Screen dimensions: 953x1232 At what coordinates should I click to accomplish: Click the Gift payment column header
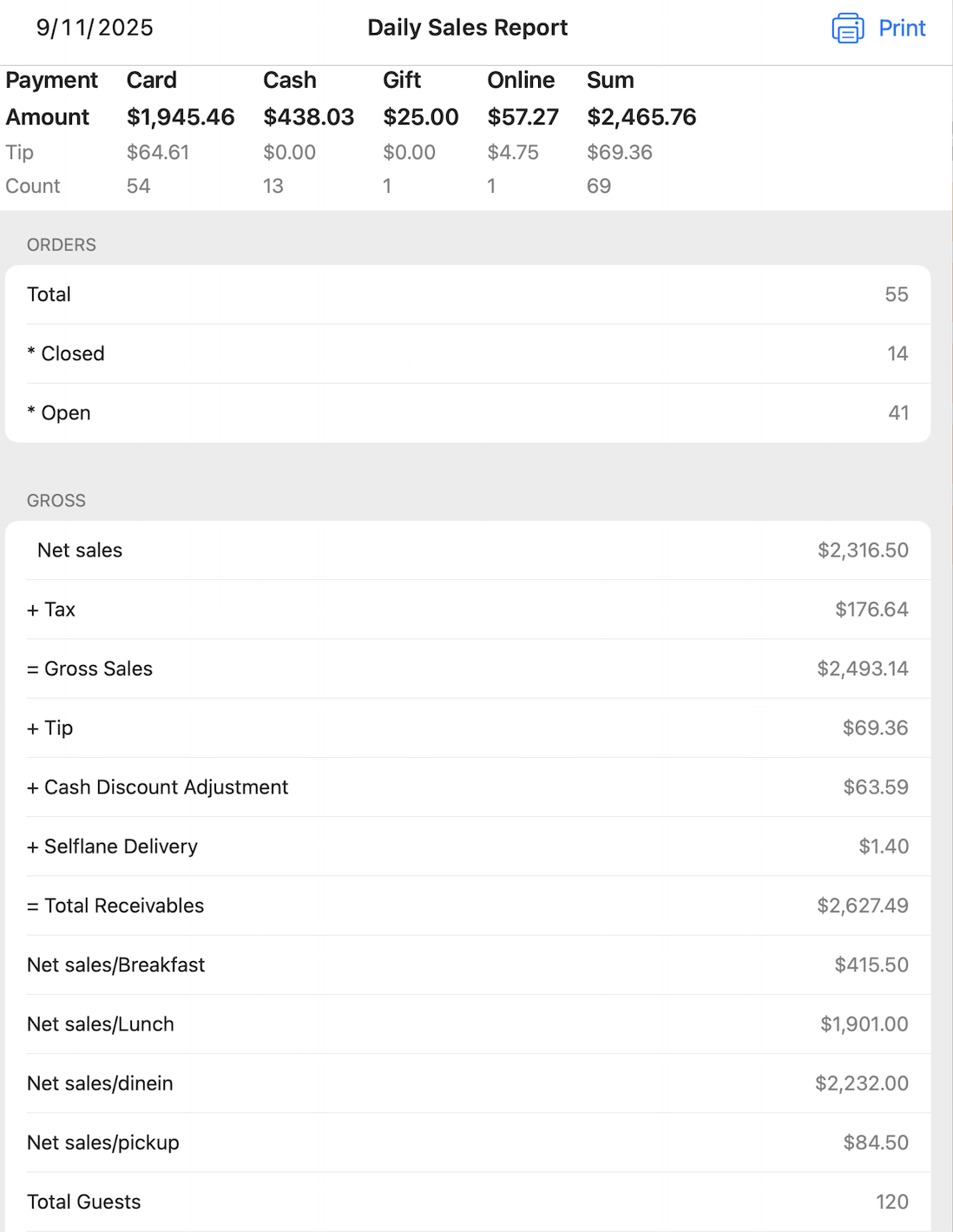tap(402, 80)
